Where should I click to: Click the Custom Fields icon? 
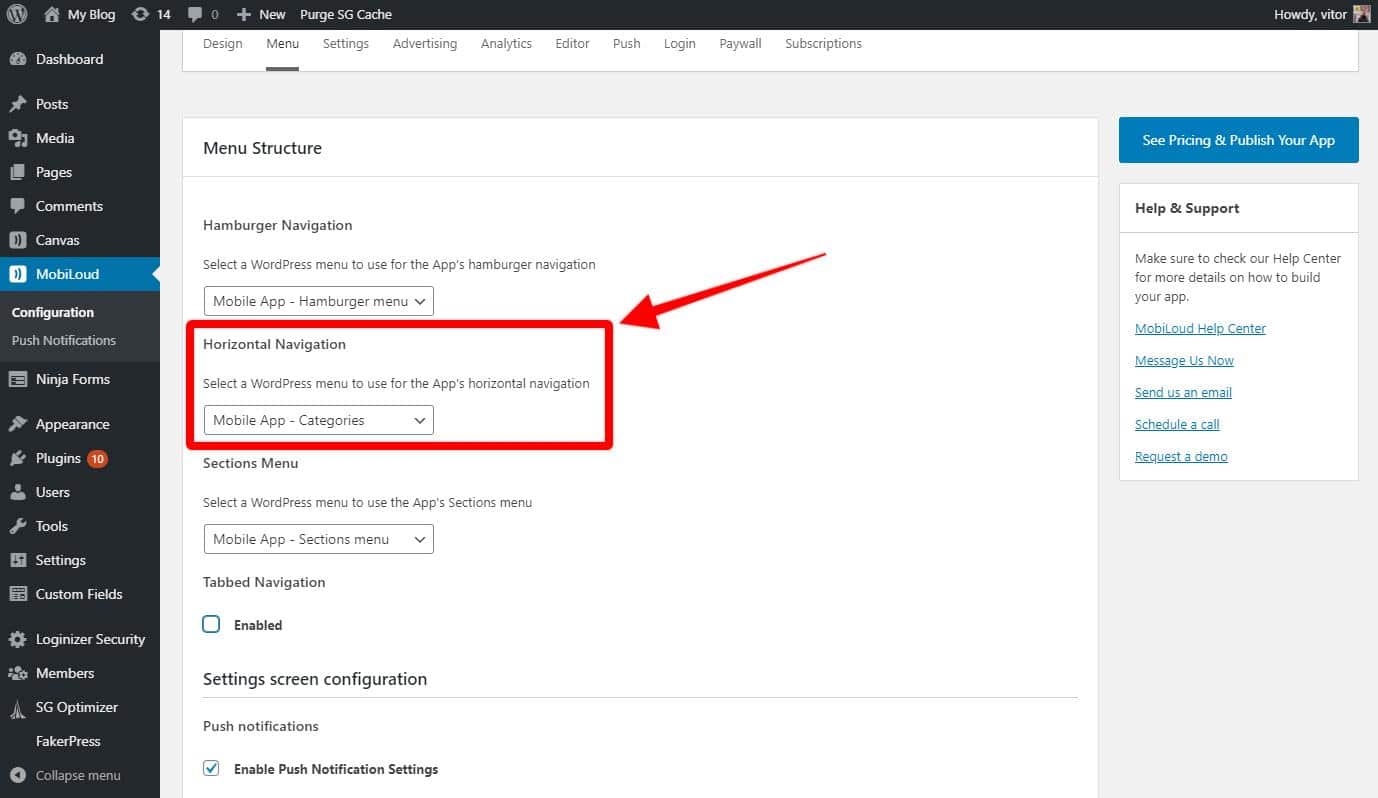click(x=17, y=594)
